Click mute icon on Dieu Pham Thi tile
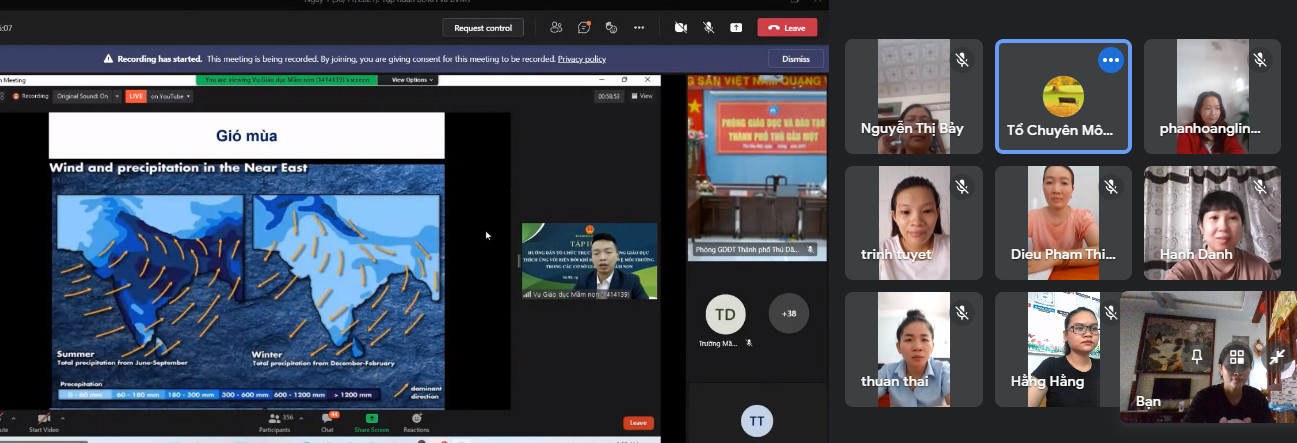This screenshot has height=443, width=1297. tap(1110, 187)
